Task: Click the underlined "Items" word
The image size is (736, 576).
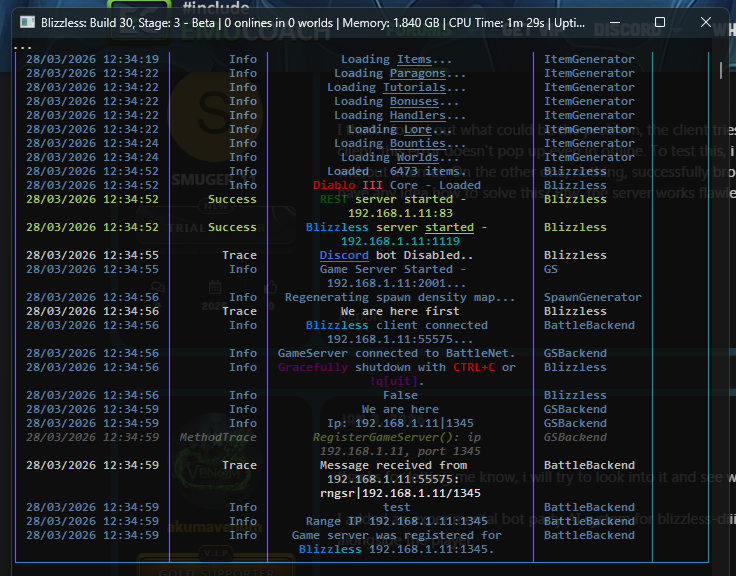Action: [x=414, y=59]
